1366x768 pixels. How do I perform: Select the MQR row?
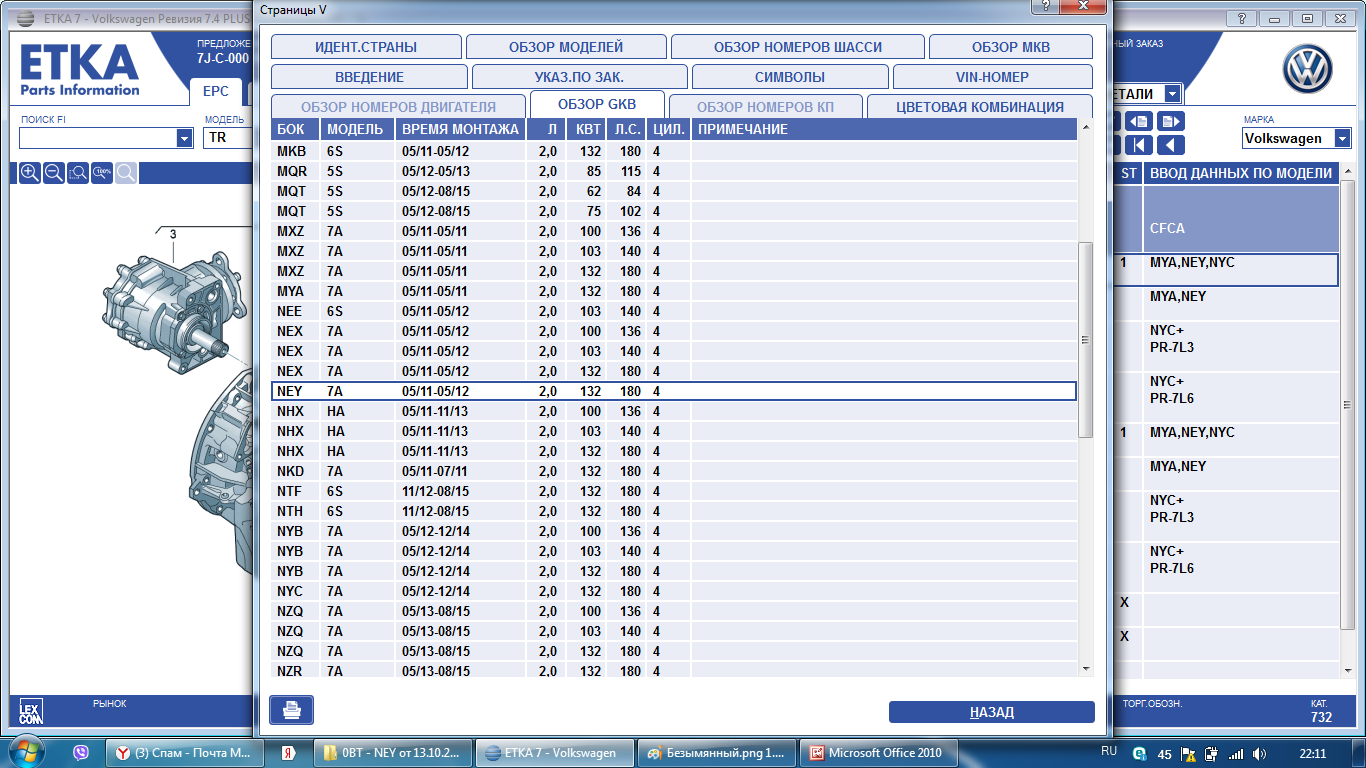coord(674,171)
